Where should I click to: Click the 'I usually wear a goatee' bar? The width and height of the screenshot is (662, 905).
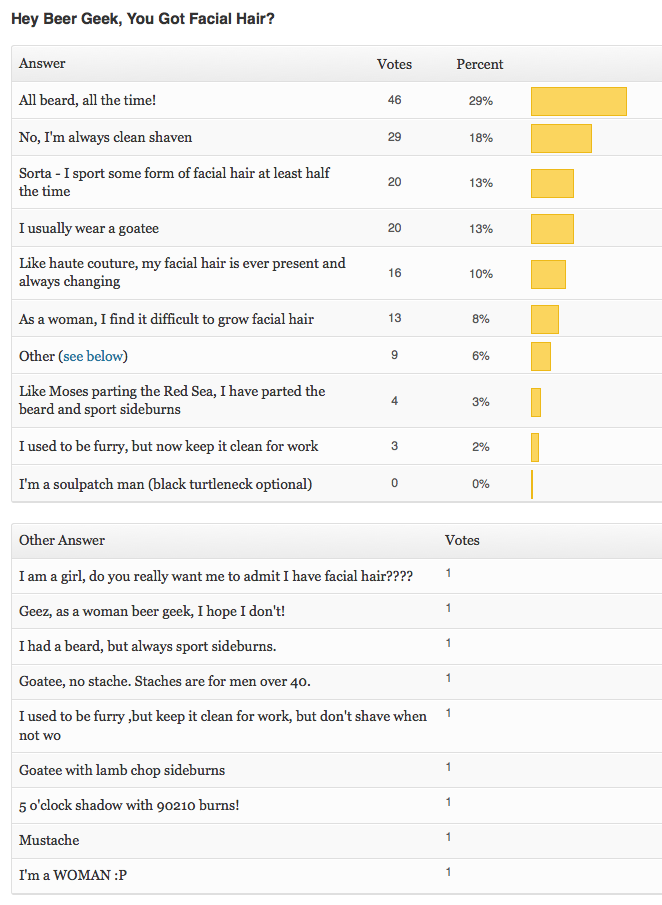tap(552, 228)
